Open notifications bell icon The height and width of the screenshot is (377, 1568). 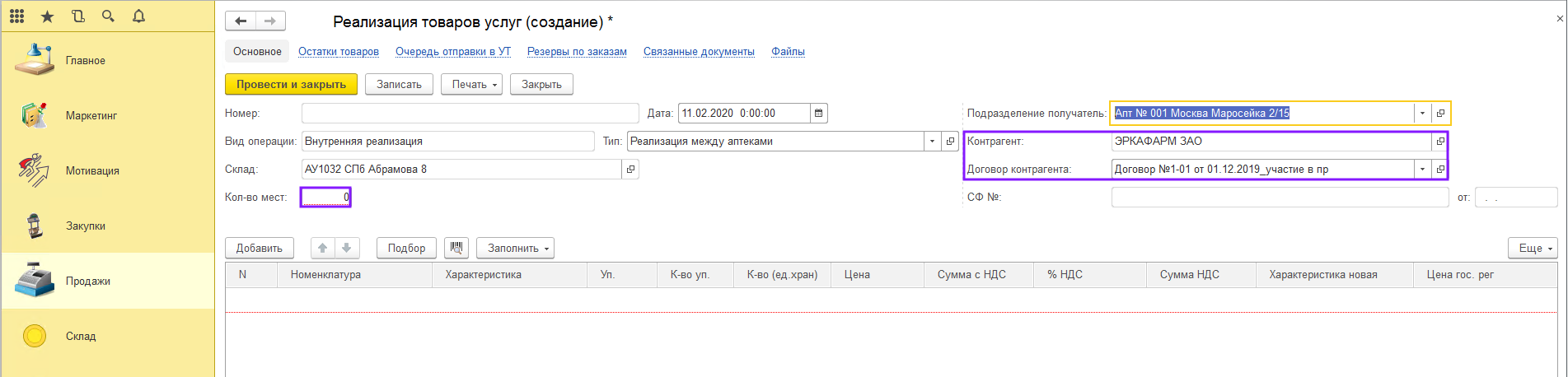(x=138, y=16)
